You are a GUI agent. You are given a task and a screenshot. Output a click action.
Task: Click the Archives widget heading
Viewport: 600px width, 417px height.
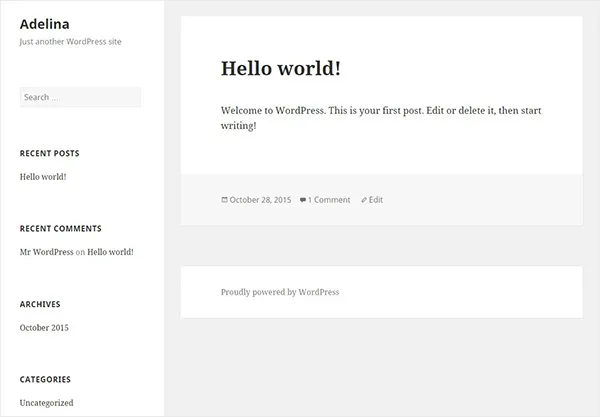click(40, 304)
